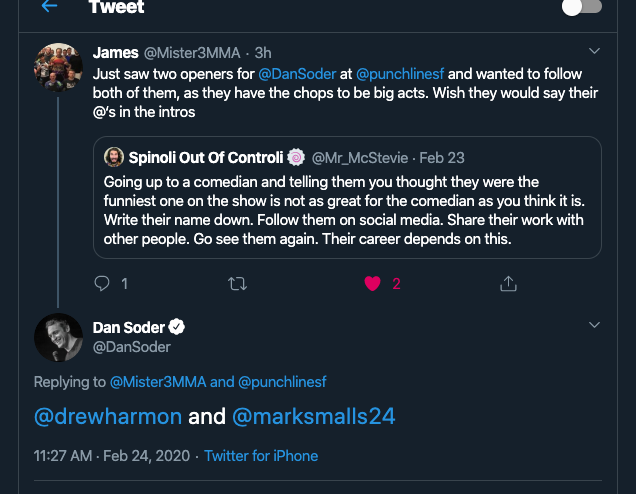Image resolution: width=636 pixels, height=494 pixels.
Task: Toggle the switch at top right
Action: point(582,7)
